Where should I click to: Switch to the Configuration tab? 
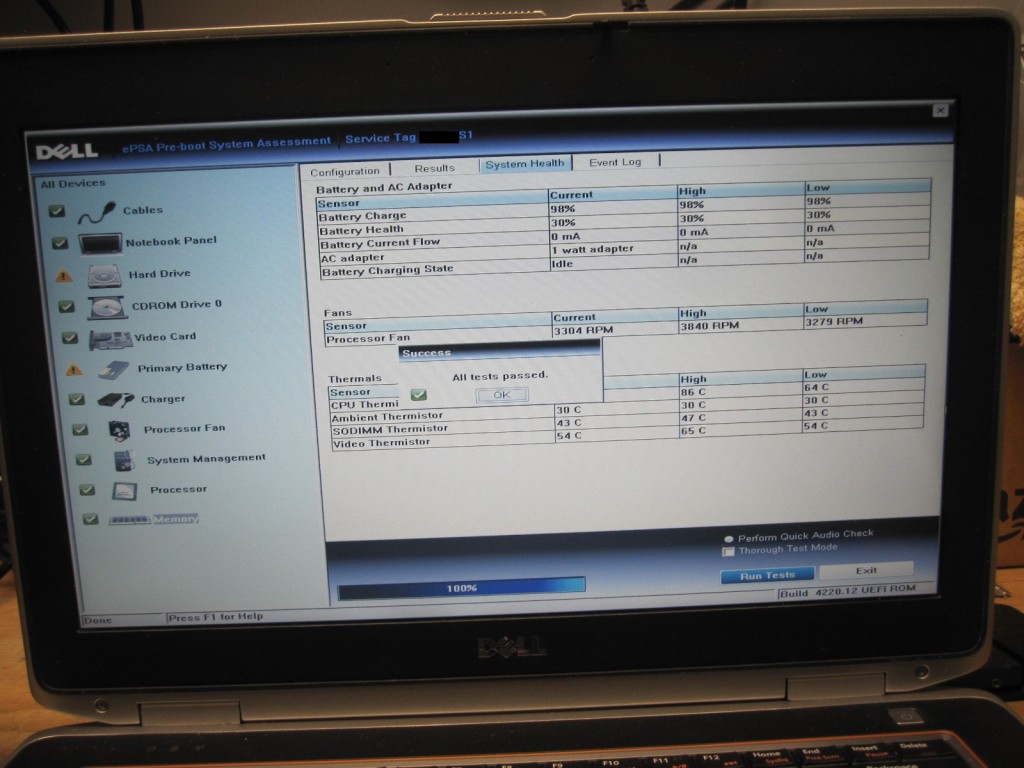[345, 171]
